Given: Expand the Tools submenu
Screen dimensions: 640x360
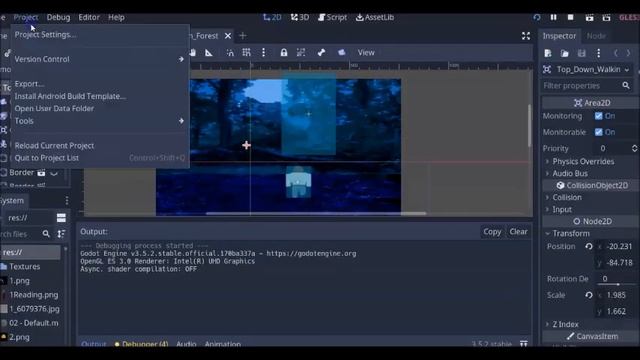Looking at the screenshot, I should pyautogui.click(x=100, y=121).
